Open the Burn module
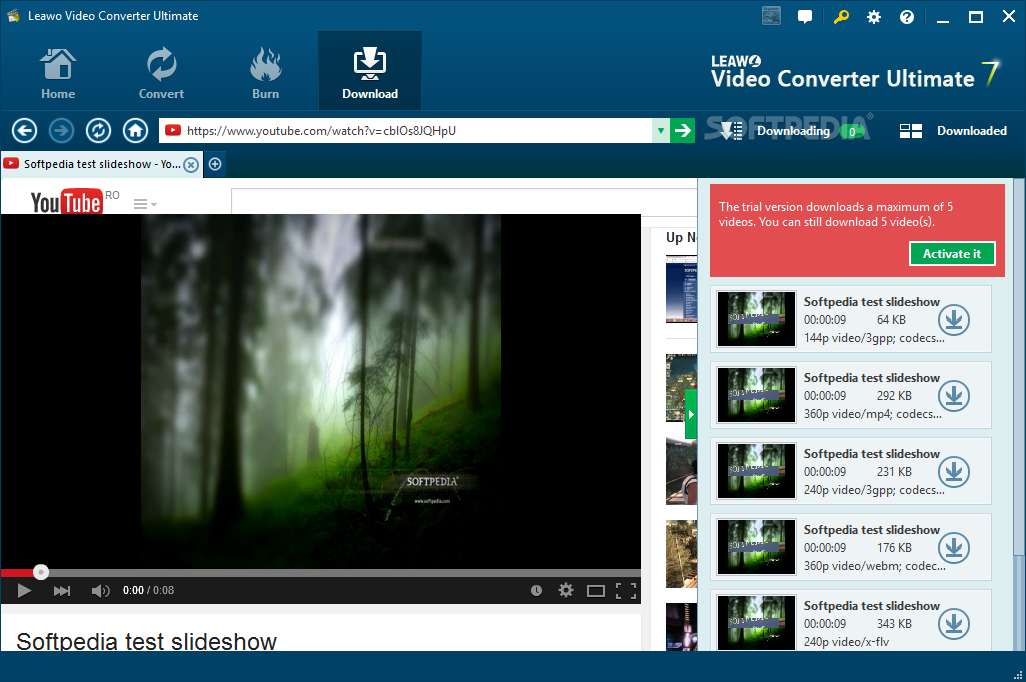 pyautogui.click(x=265, y=73)
